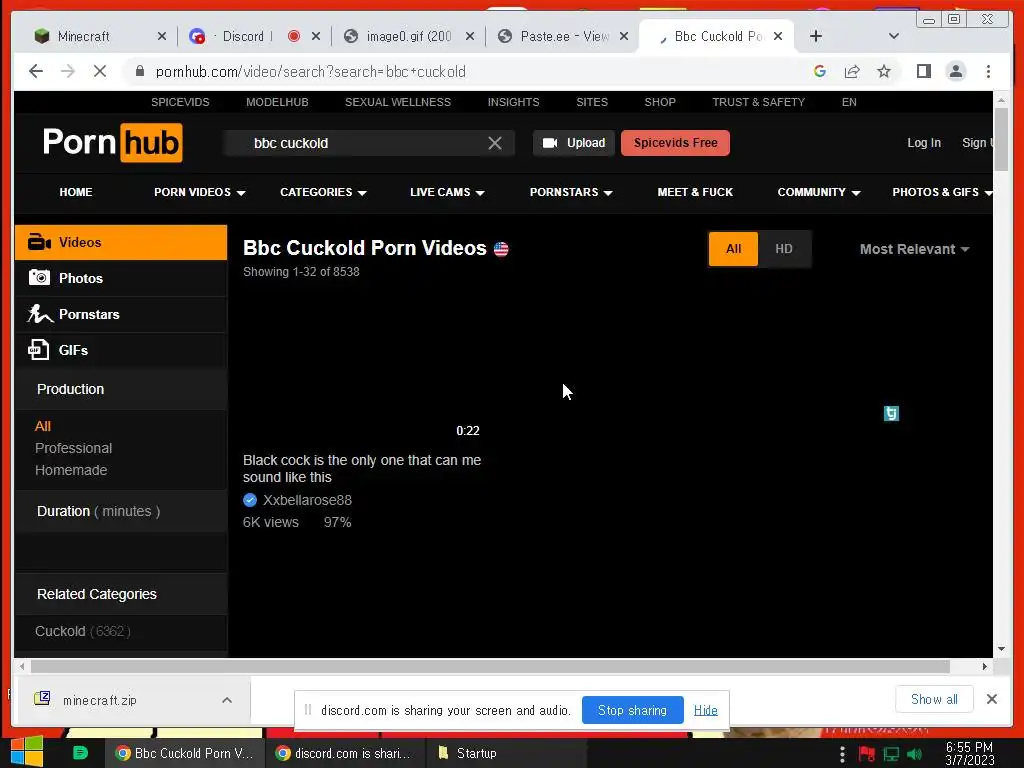Expand the PORNSTARS navigation dropdown
Viewport: 1024px width, 768px height.
click(571, 192)
